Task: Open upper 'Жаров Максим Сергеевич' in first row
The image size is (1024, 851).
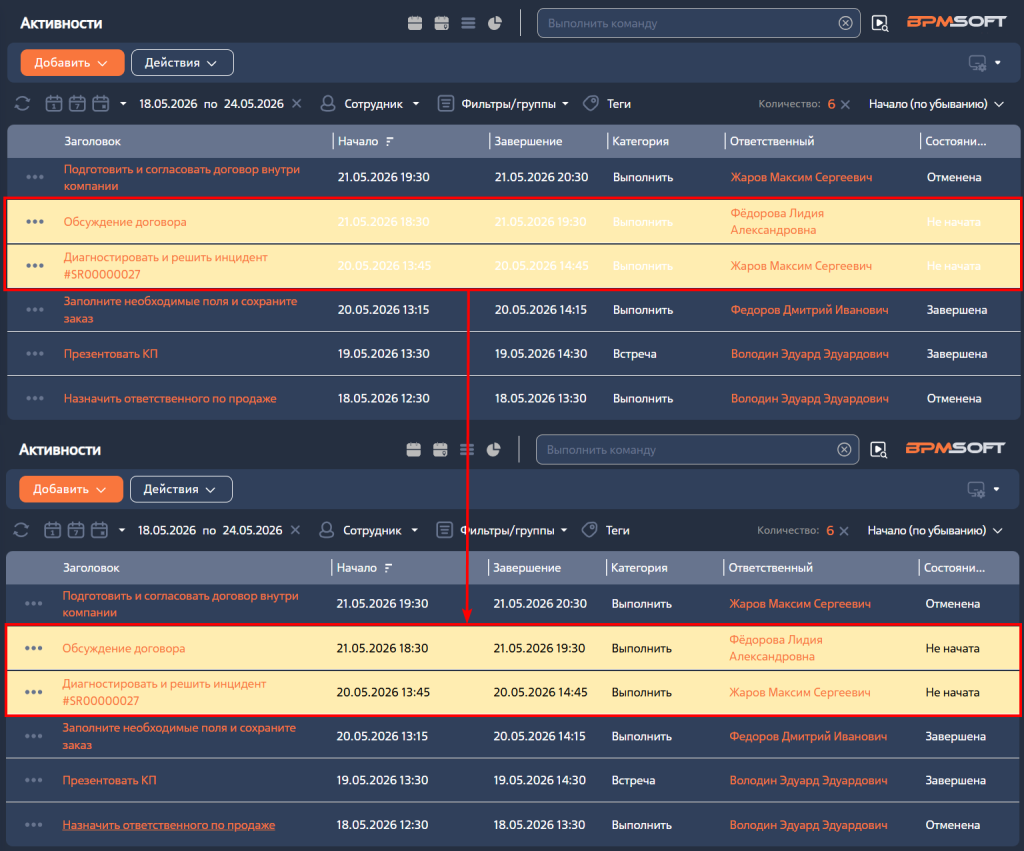Action: click(801, 178)
